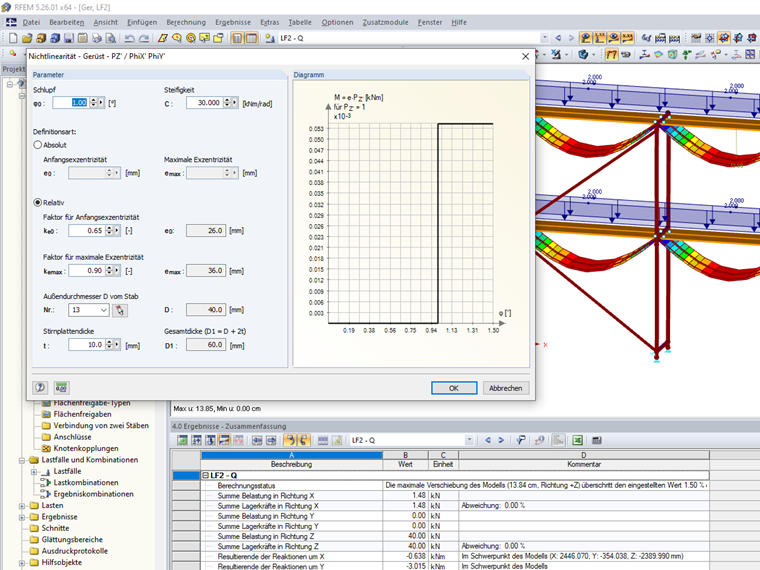Click the ke0 factor input field
The width and height of the screenshot is (760, 570).
point(86,231)
